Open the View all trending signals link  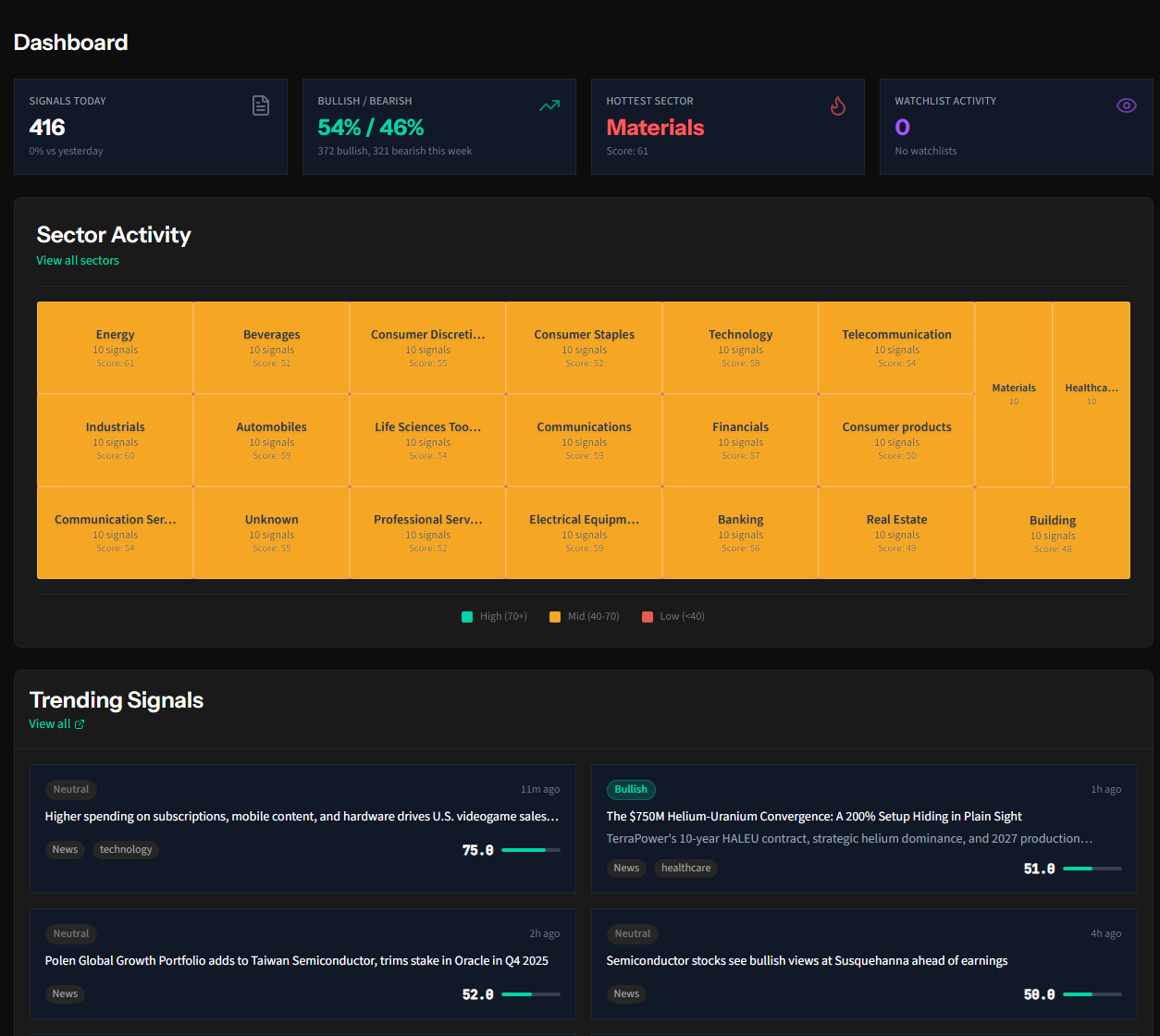click(x=48, y=723)
